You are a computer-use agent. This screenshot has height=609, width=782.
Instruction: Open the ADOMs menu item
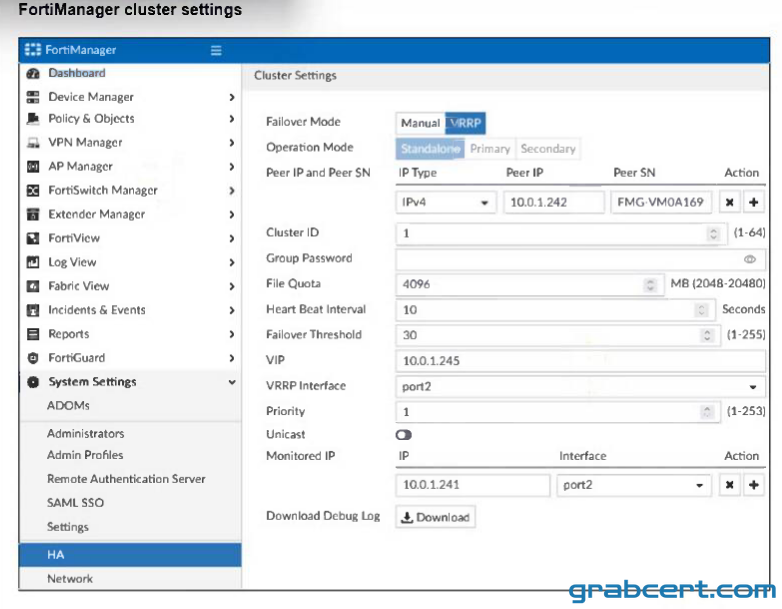(x=68, y=406)
